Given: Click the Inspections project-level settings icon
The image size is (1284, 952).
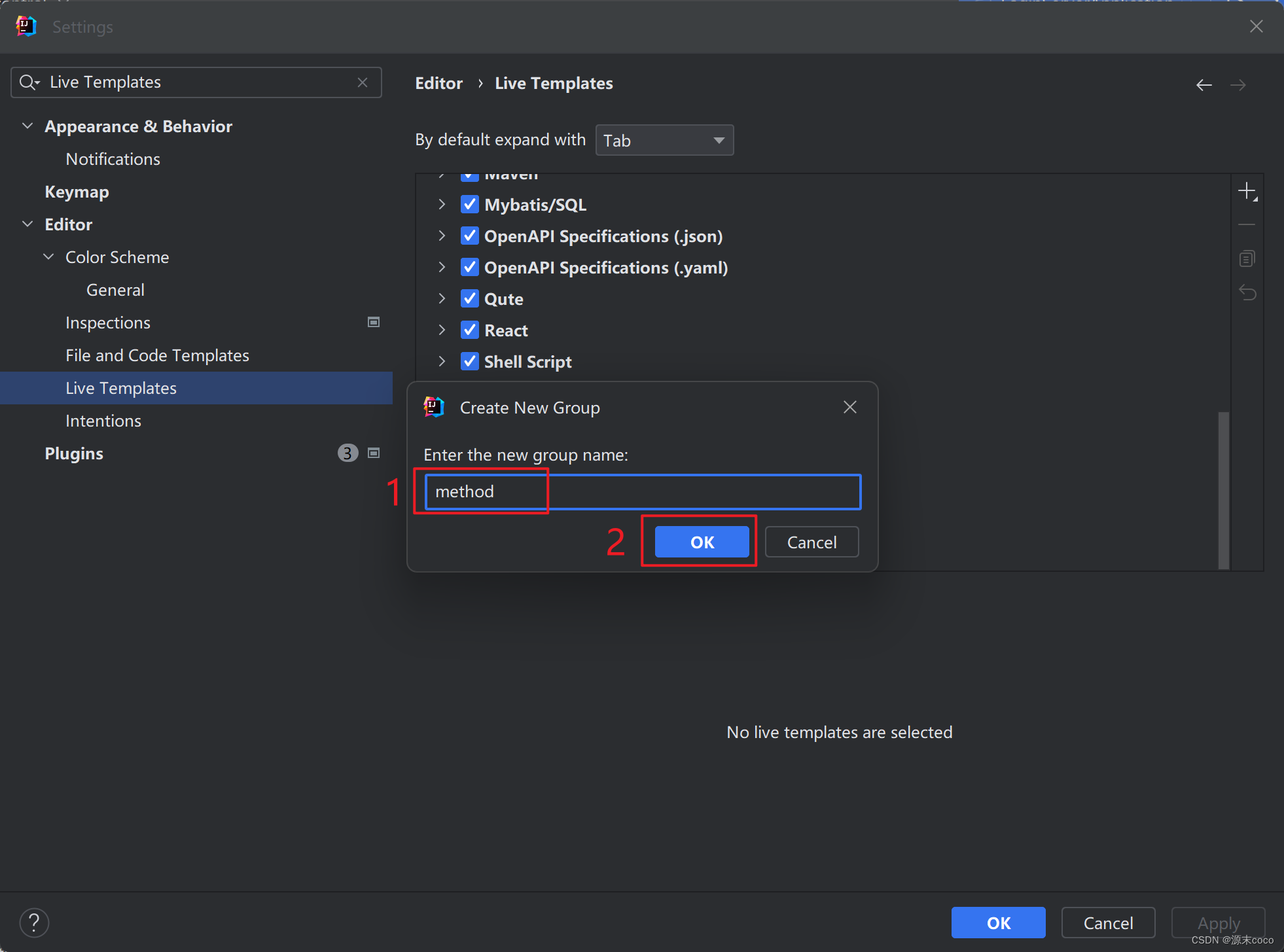Looking at the screenshot, I should [374, 322].
